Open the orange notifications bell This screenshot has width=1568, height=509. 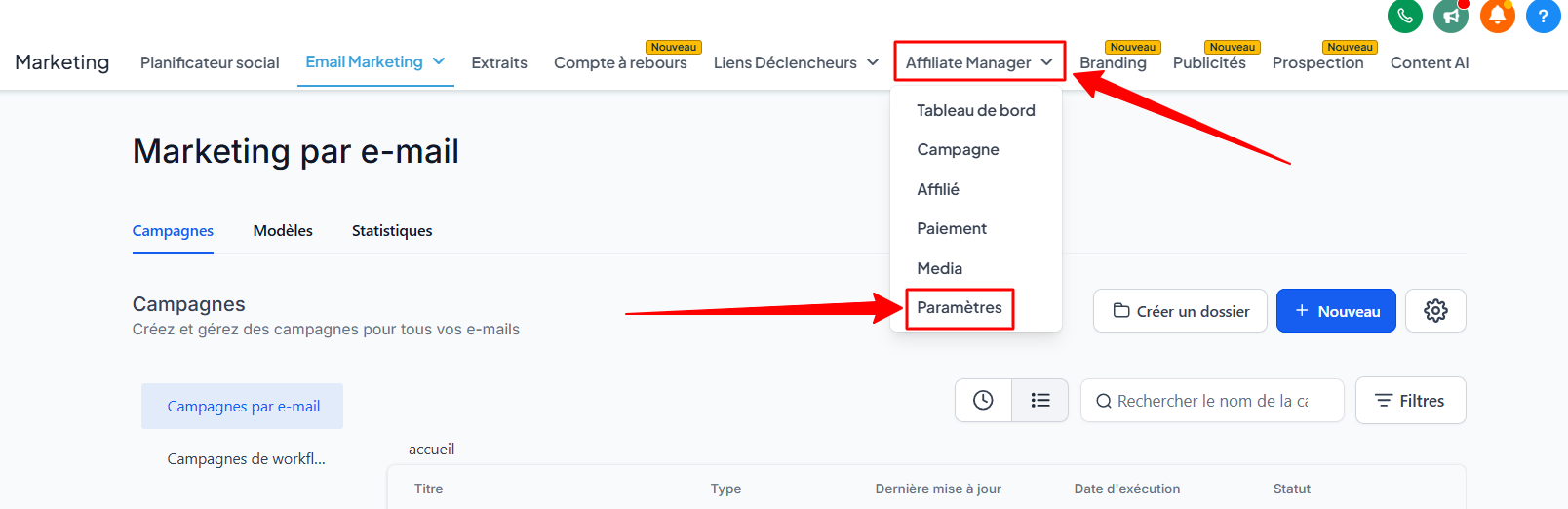[1498, 16]
